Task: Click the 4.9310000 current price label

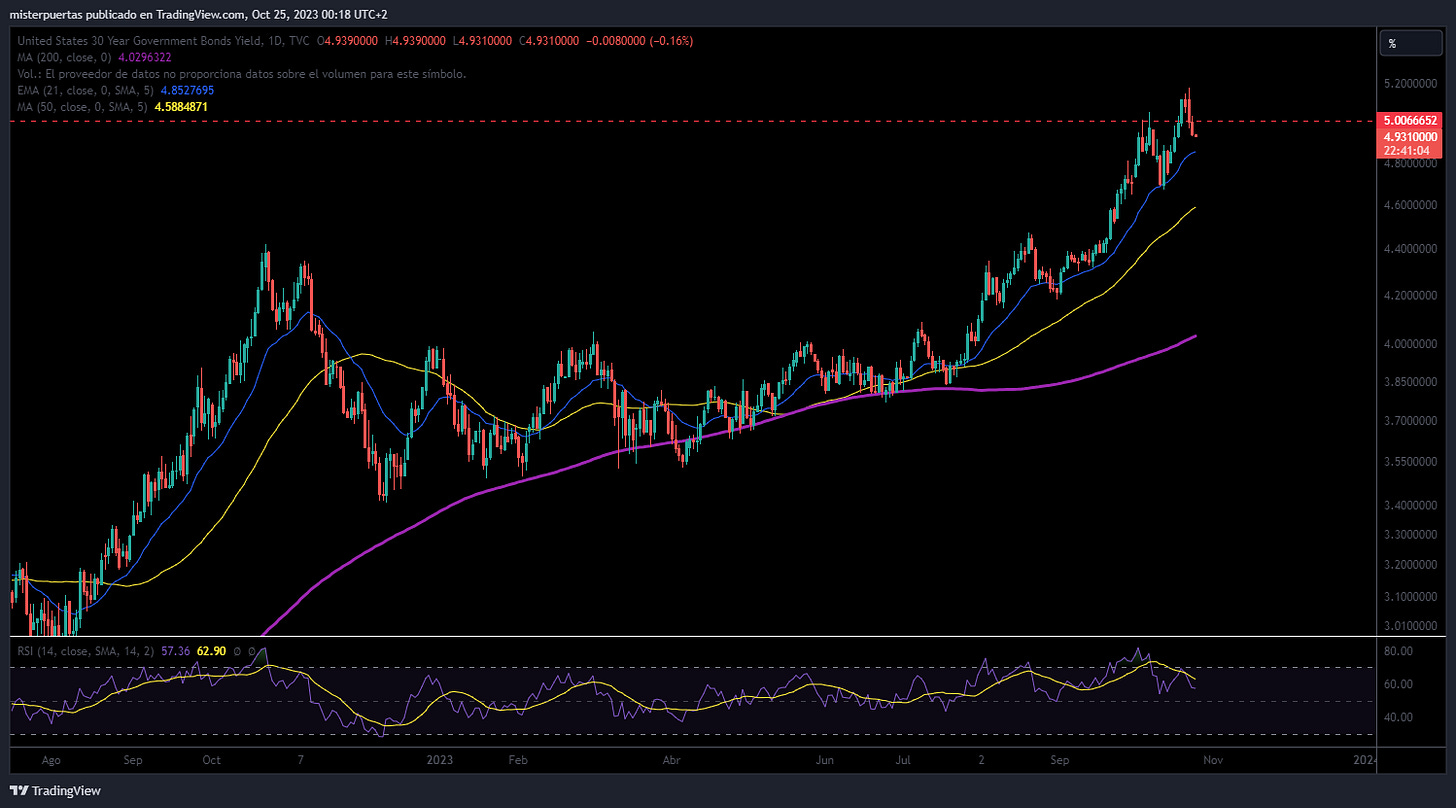Action: click(1411, 136)
